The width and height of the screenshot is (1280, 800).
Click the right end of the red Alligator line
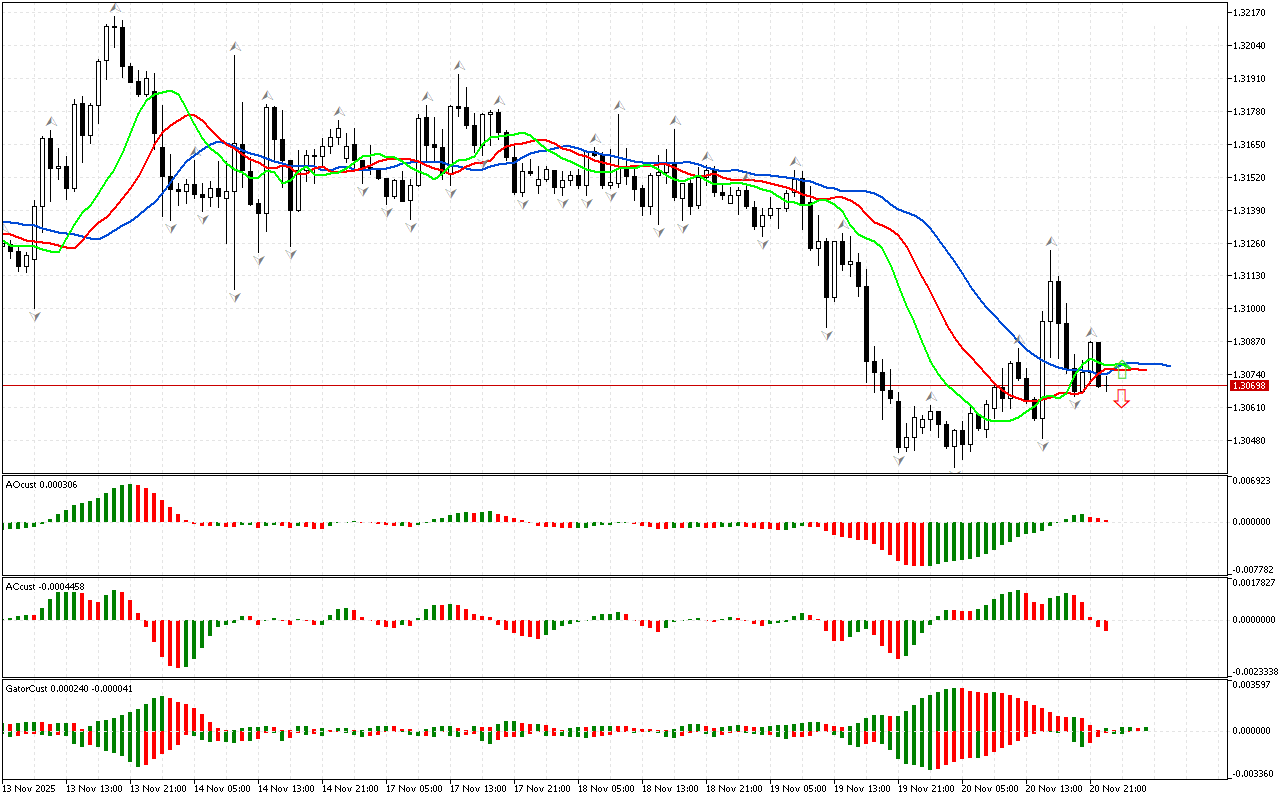[x=1145, y=370]
